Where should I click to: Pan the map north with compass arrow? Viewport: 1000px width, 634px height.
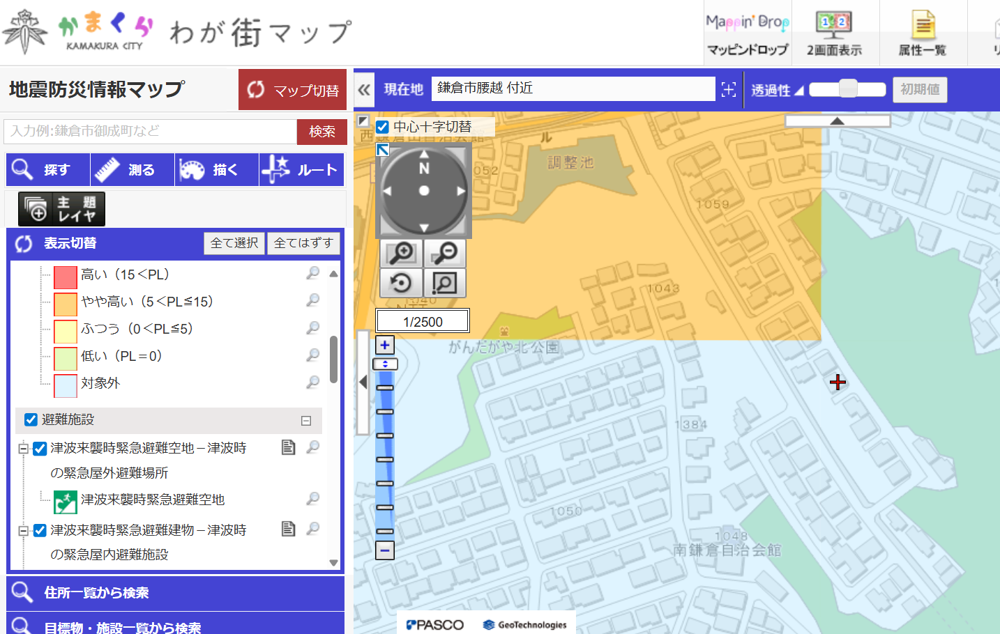(x=424, y=156)
